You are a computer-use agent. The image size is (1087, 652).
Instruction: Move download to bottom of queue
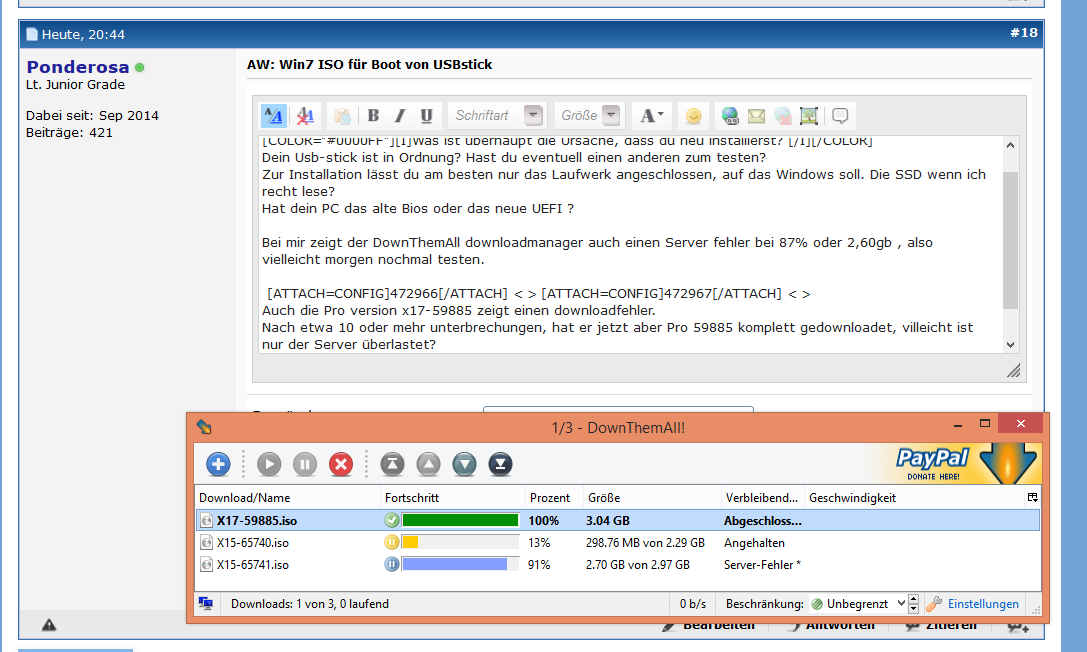tap(500, 464)
